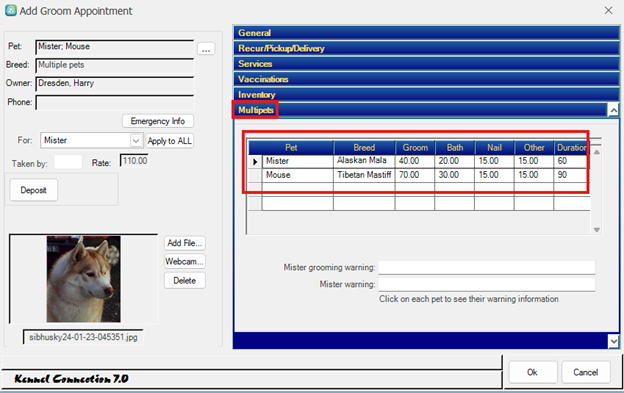This screenshot has width=624, height=393.
Task: Click Mister's Groom price 40.00
Action: click(414, 161)
